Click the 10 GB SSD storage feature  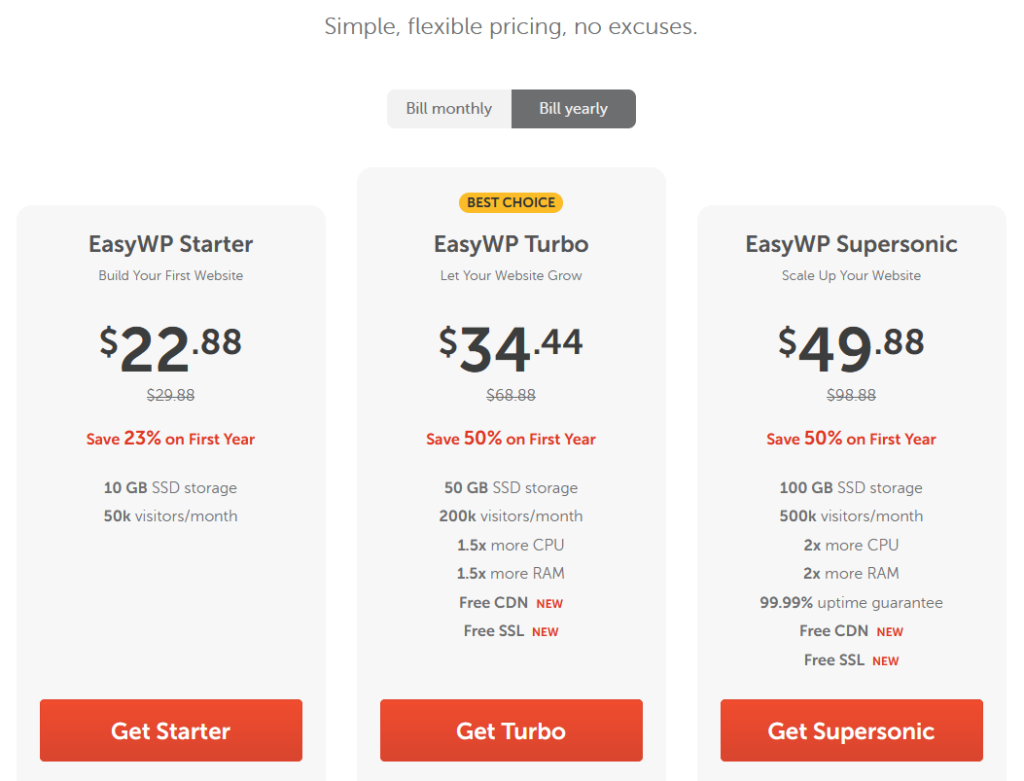[171, 488]
